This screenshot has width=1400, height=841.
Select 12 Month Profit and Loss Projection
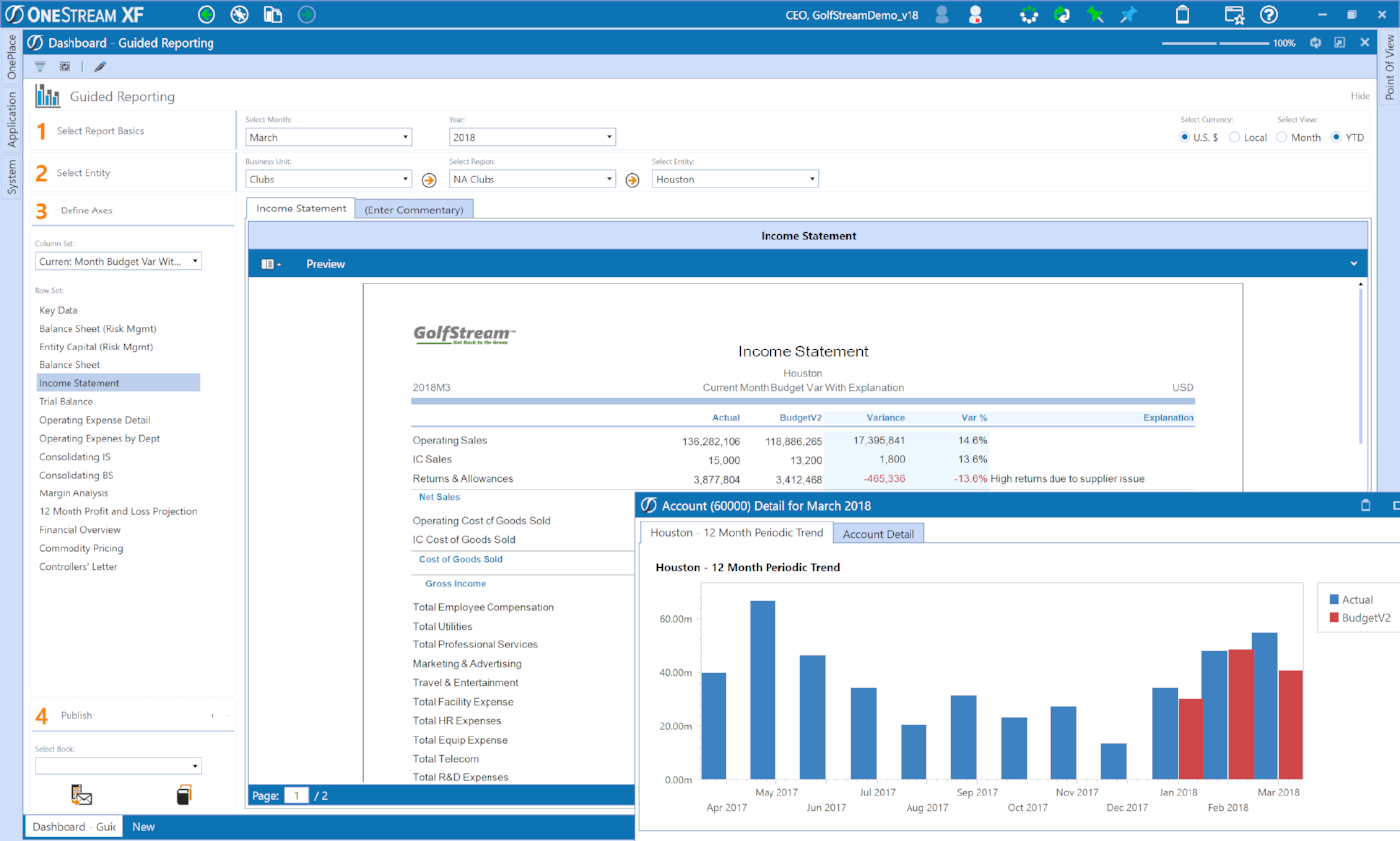(118, 512)
